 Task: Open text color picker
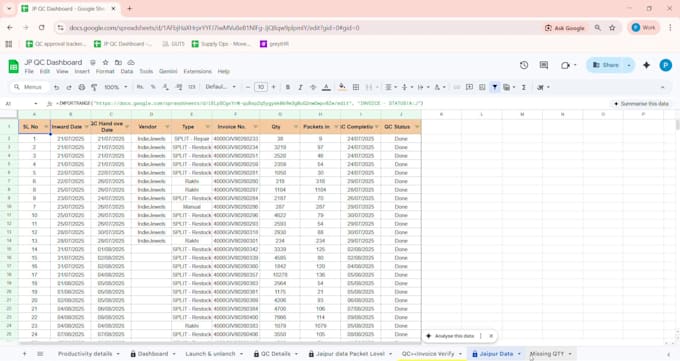(327, 87)
